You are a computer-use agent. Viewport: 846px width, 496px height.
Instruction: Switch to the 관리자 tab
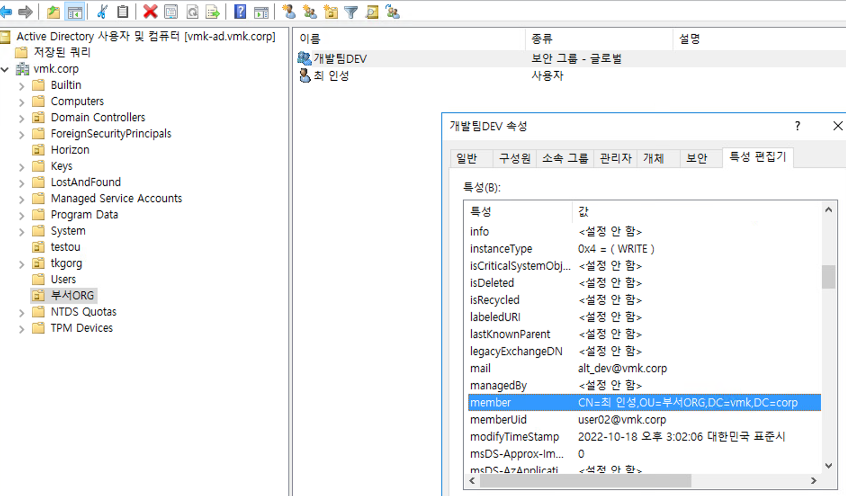pos(616,158)
